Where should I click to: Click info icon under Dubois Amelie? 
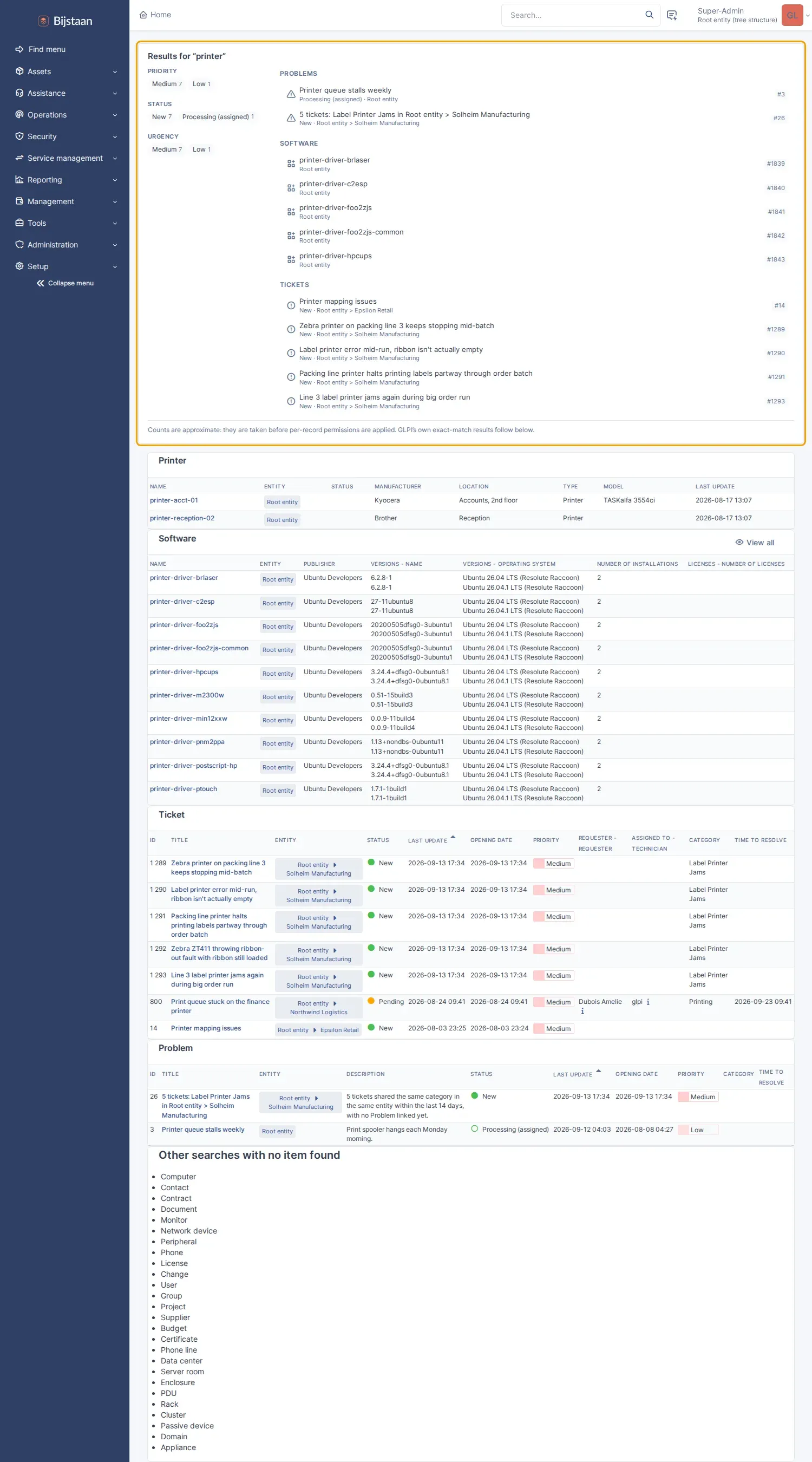pyautogui.click(x=582, y=1011)
